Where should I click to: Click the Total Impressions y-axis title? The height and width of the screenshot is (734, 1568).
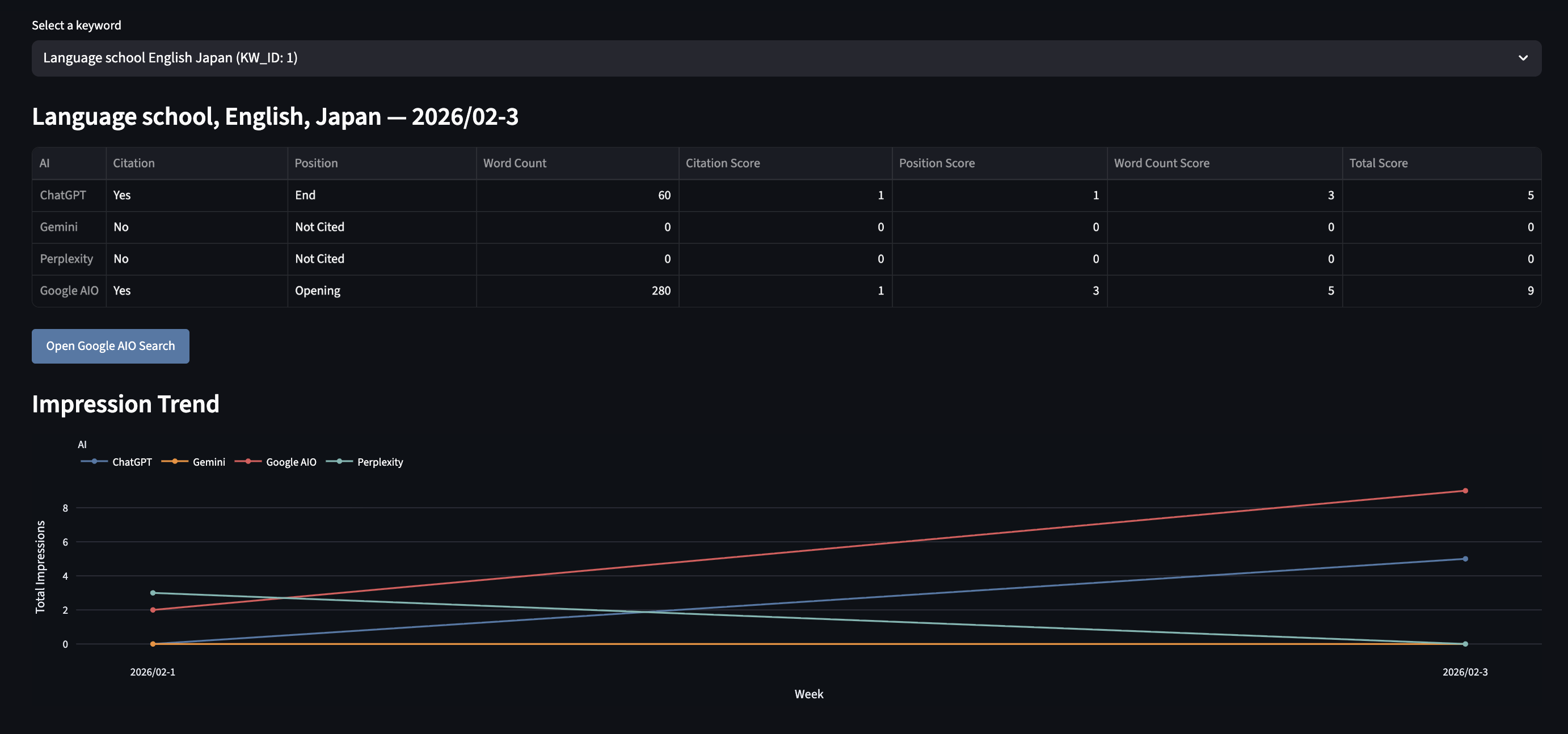coord(40,567)
